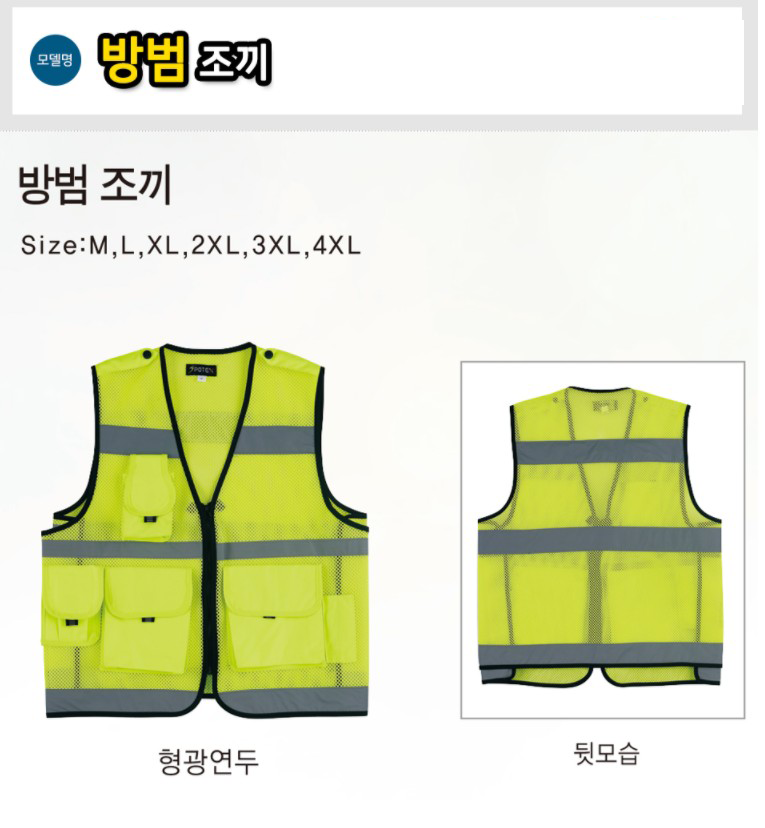Click the XL size right after L
The width and height of the screenshot is (765, 828).
pos(164,246)
